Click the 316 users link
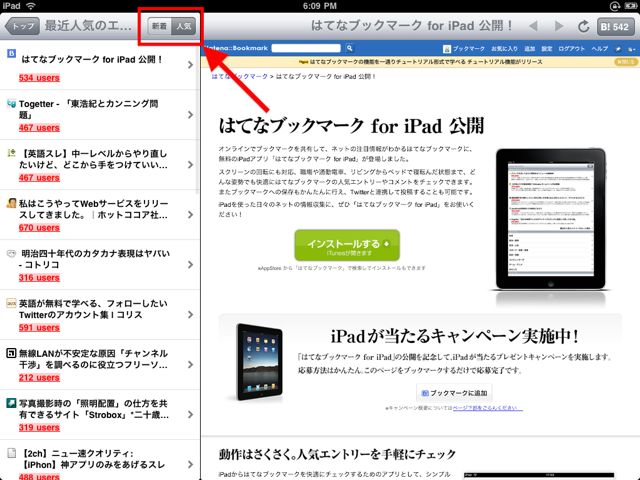Viewport: 640px width, 480px height. click(39, 278)
